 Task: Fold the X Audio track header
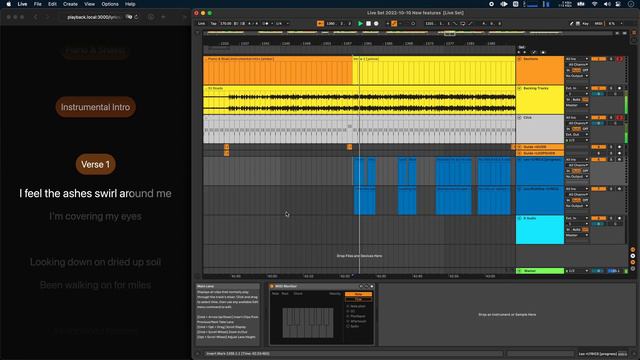519,218
